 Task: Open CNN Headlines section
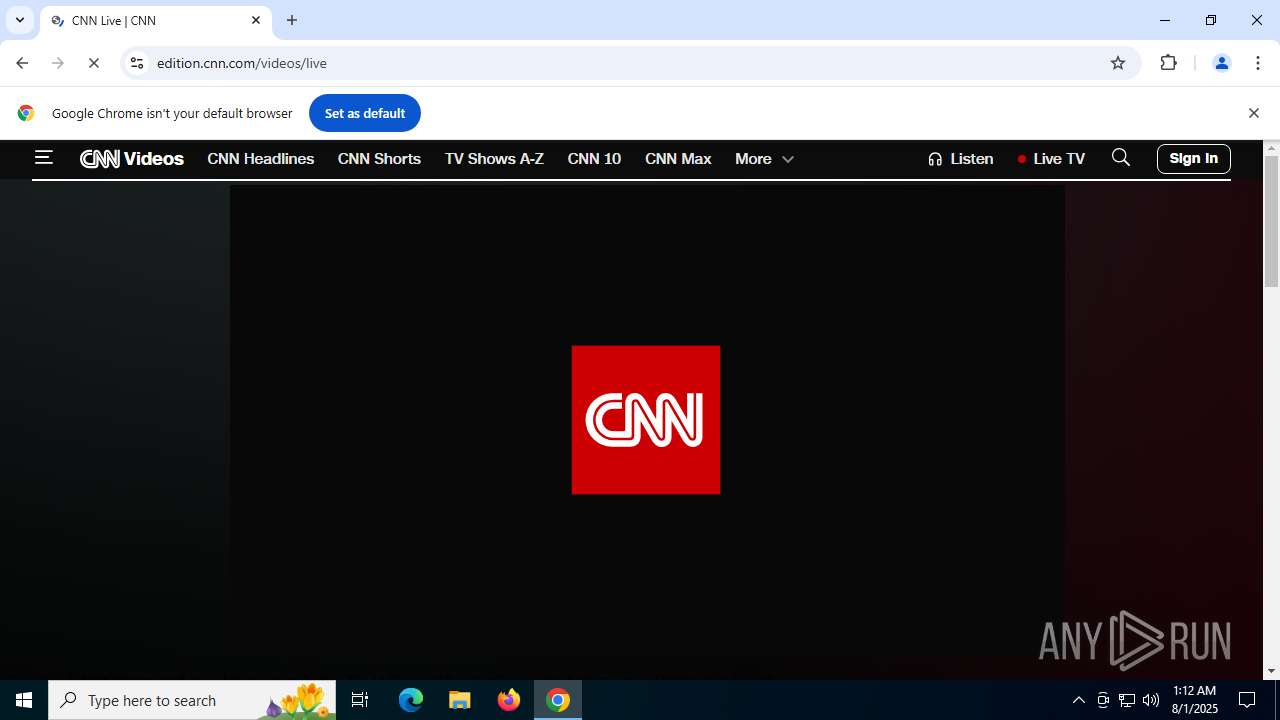coord(261,159)
